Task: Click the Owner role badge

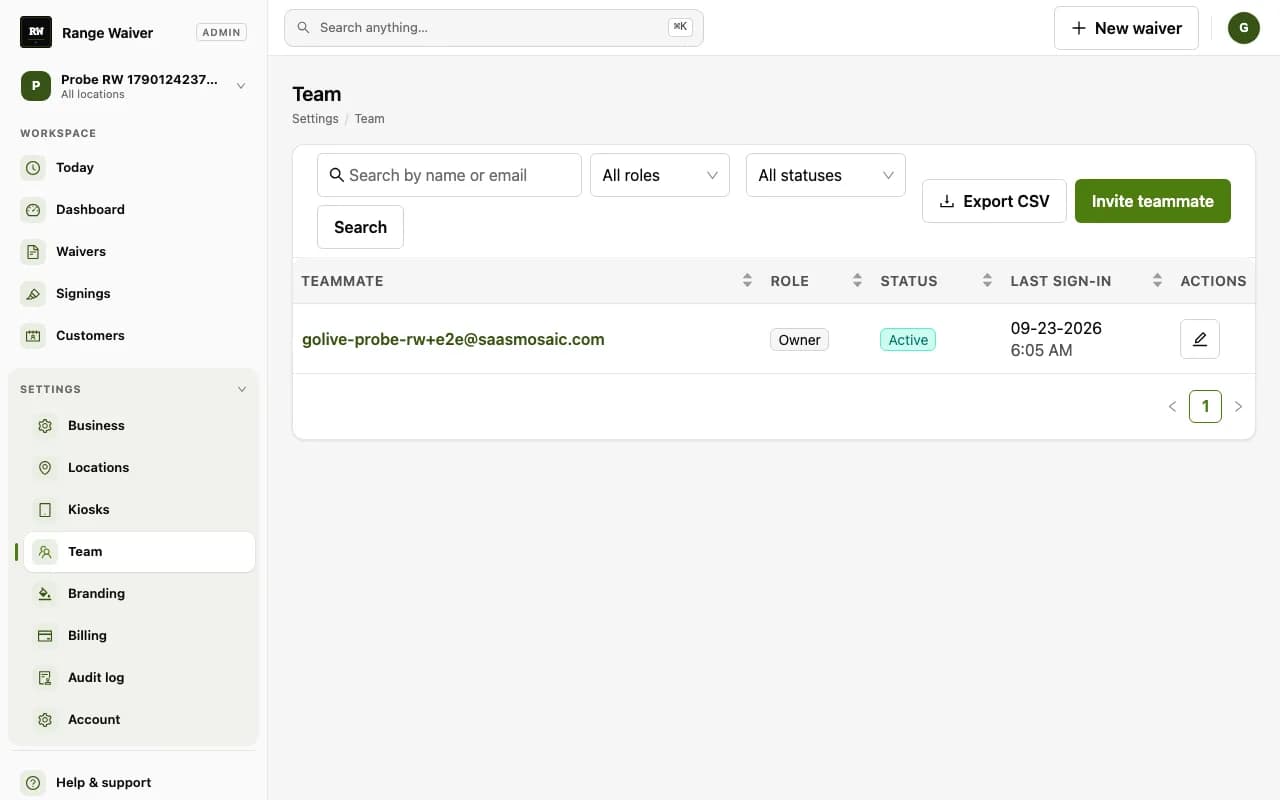Action: click(x=799, y=340)
